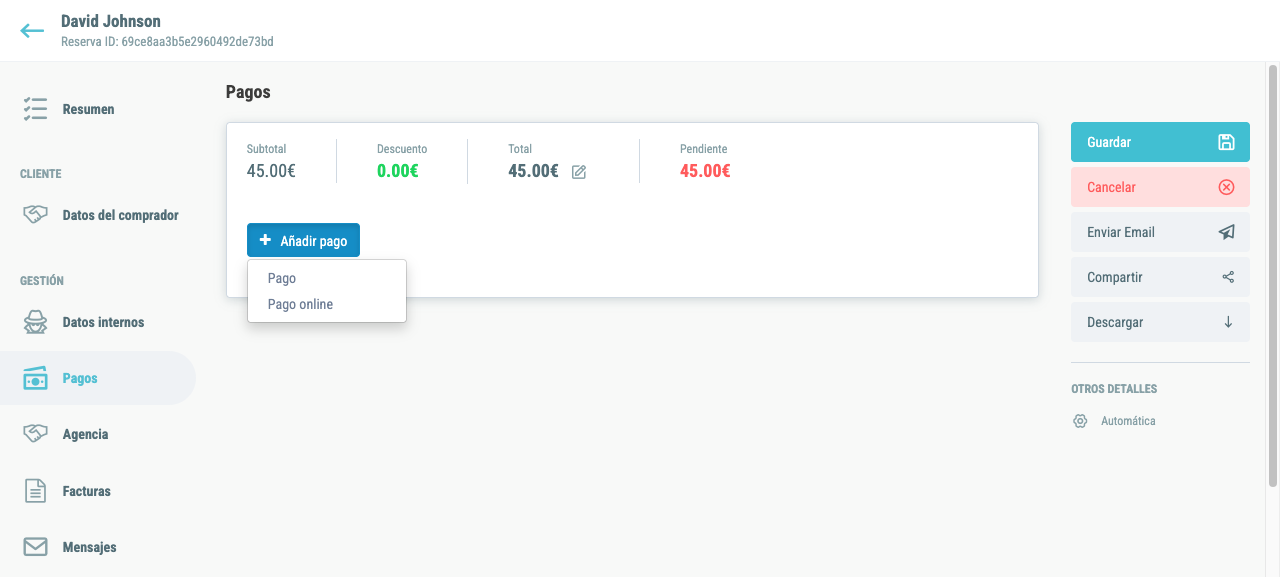Screen dimensions: 1280x577
Task: Click the share icon on Compartir
Action: (1228, 277)
